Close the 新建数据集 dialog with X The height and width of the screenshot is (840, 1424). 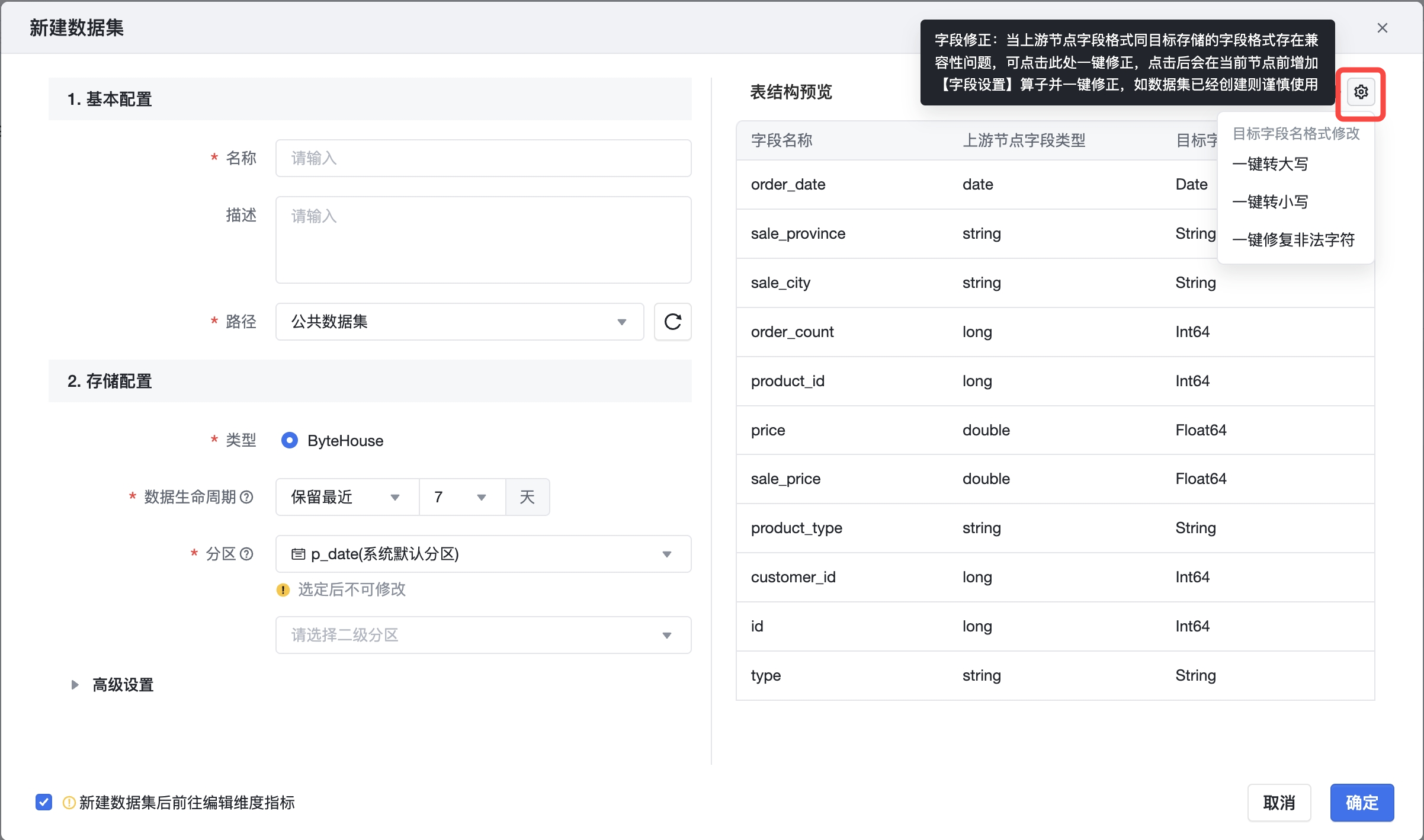point(1382,28)
